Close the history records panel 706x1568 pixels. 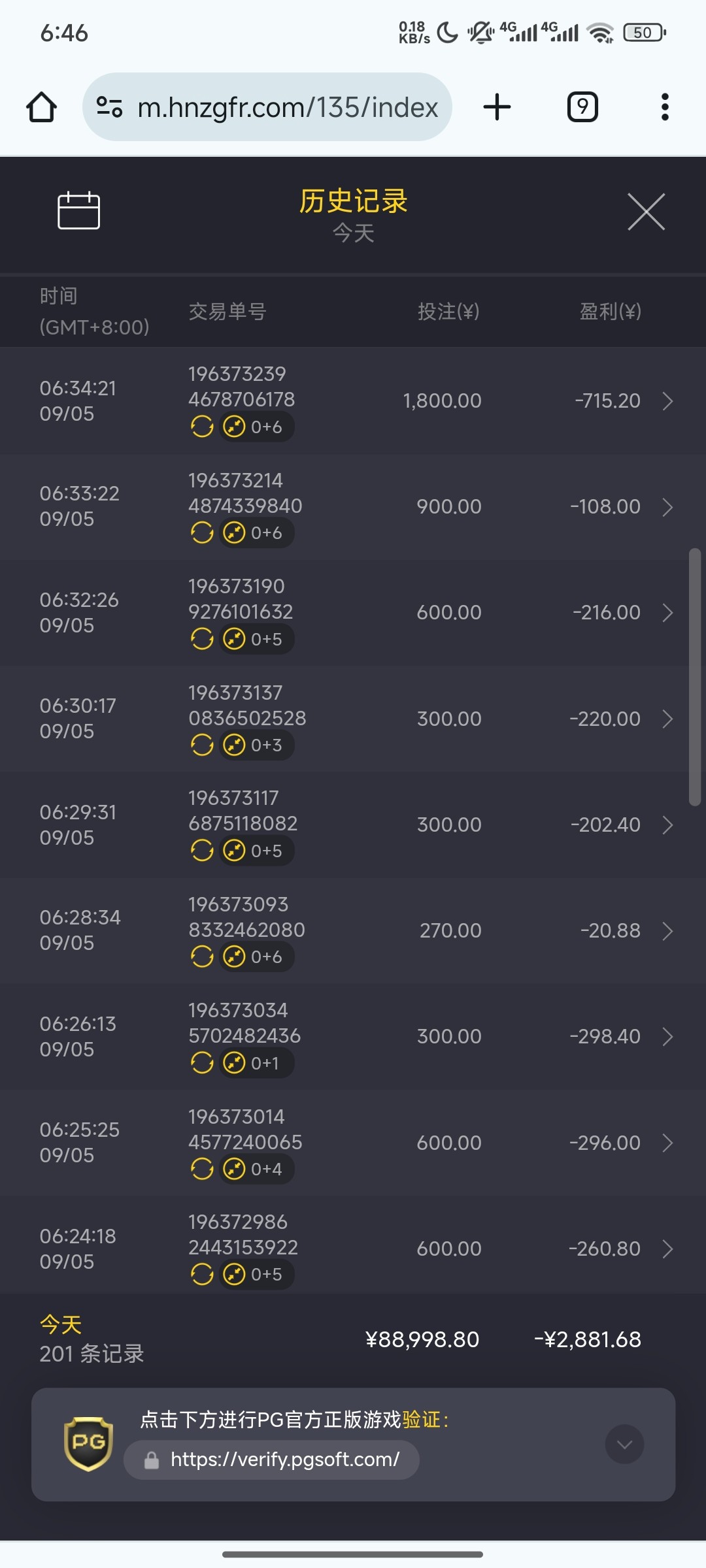pos(646,212)
